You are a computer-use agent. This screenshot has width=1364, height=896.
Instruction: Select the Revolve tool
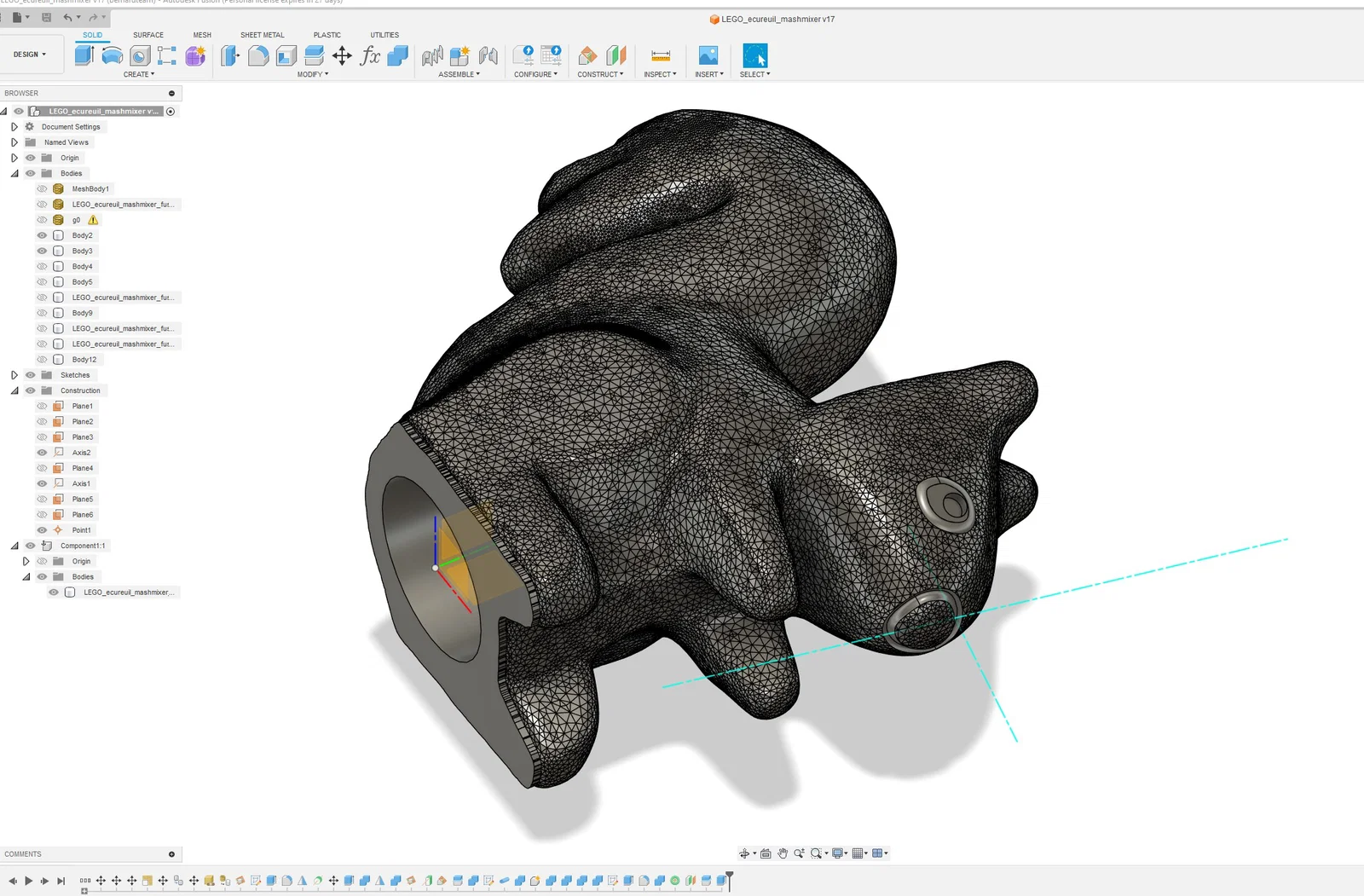(x=113, y=55)
